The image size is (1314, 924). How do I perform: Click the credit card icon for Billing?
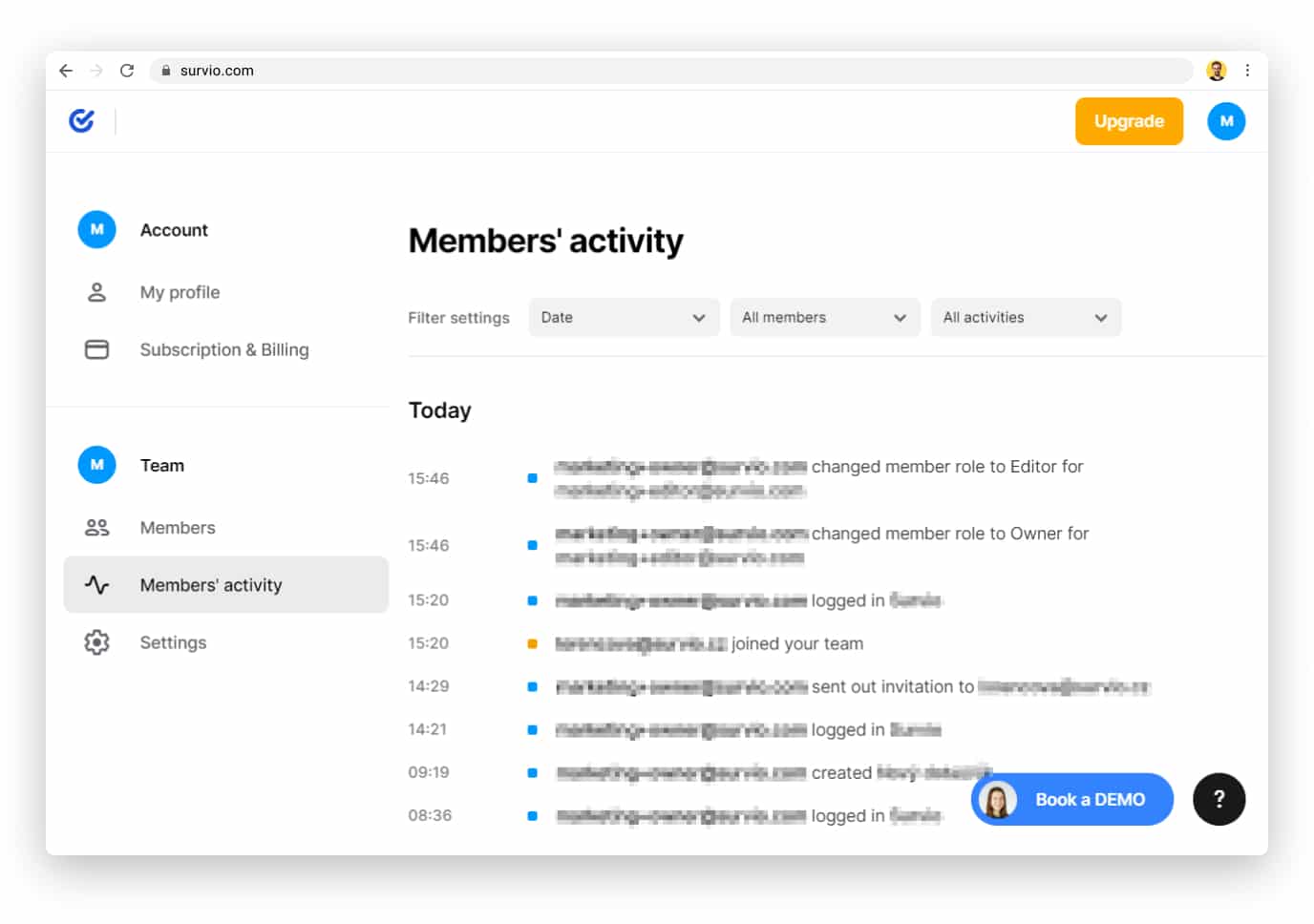(x=96, y=349)
